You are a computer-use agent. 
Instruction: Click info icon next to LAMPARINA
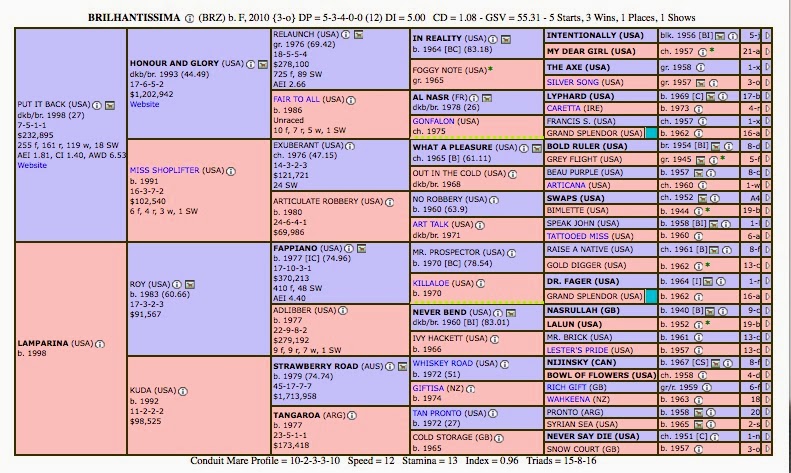pyautogui.click(x=100, y=344)
